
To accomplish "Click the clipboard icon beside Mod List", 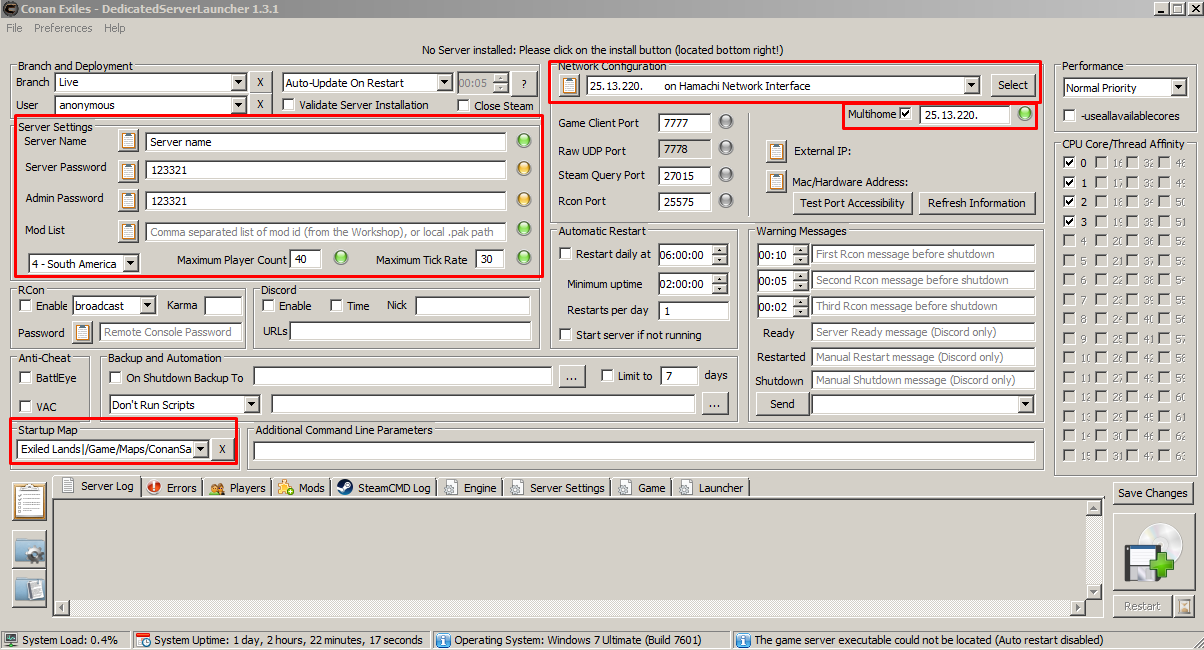I will point(128,231).
